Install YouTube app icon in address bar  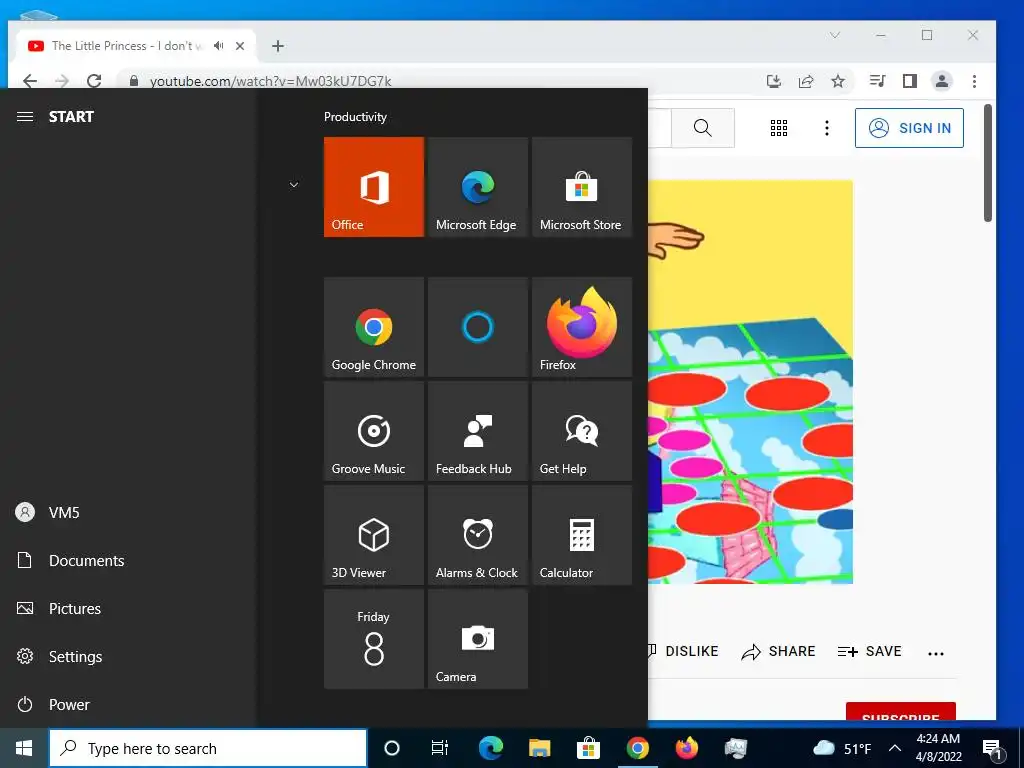pyautogui.click(x=774, y=81)
